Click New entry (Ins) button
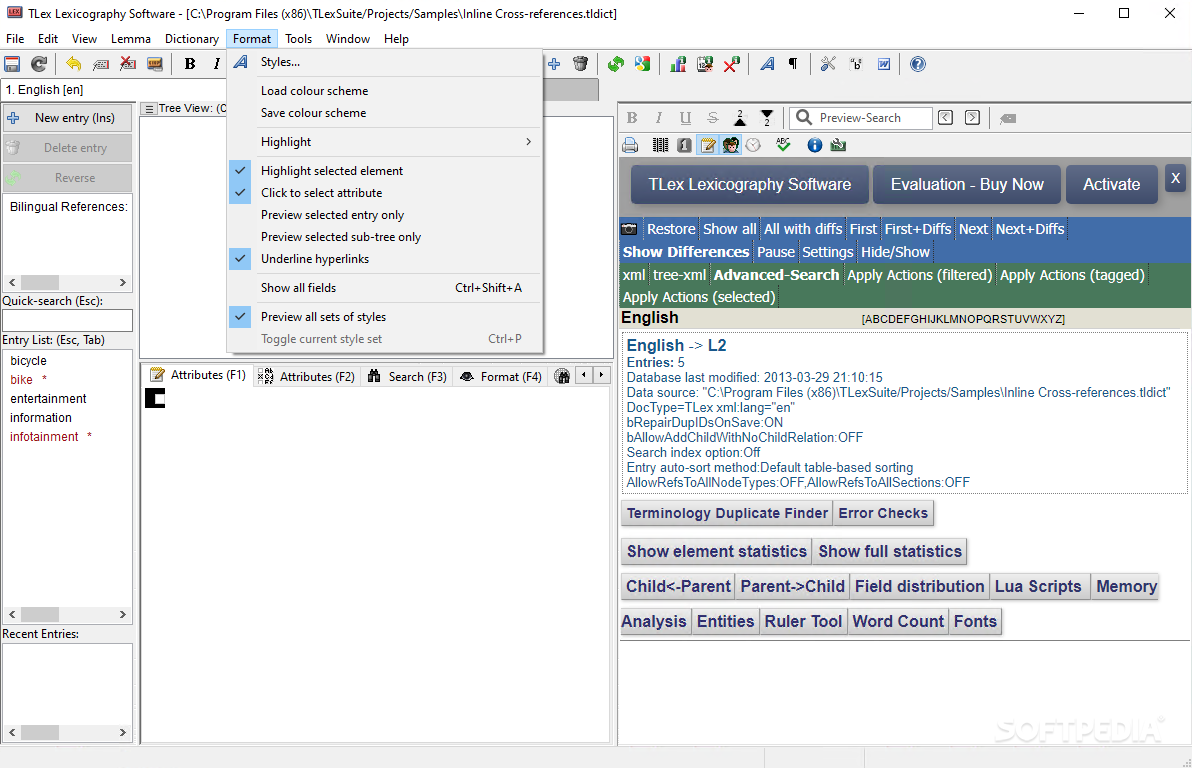Viewport: 1192px width, 768px height. pos(68,118)
